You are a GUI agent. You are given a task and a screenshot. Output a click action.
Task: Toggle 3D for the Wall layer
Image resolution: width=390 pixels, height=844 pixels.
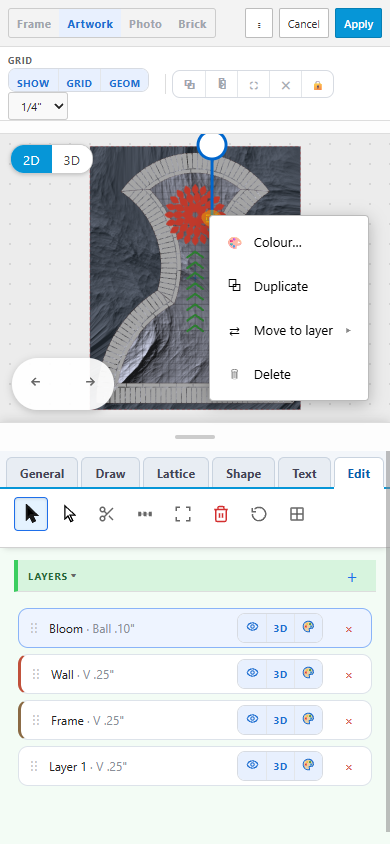click(x=280, y=674)
